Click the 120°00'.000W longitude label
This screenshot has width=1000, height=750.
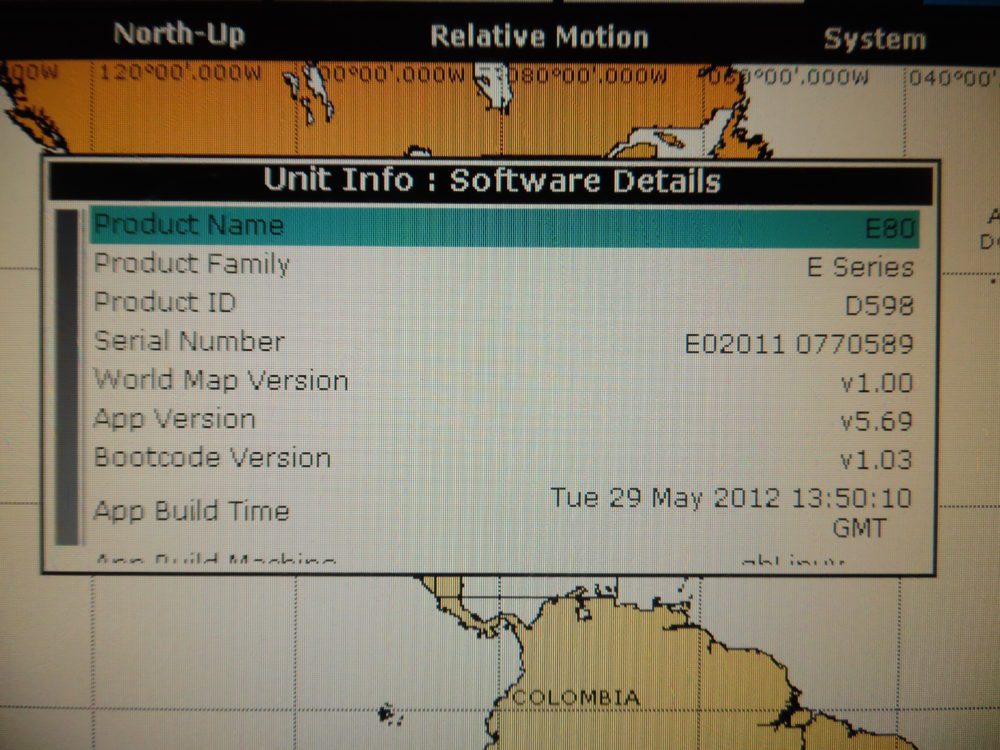[x=180, y=72]
